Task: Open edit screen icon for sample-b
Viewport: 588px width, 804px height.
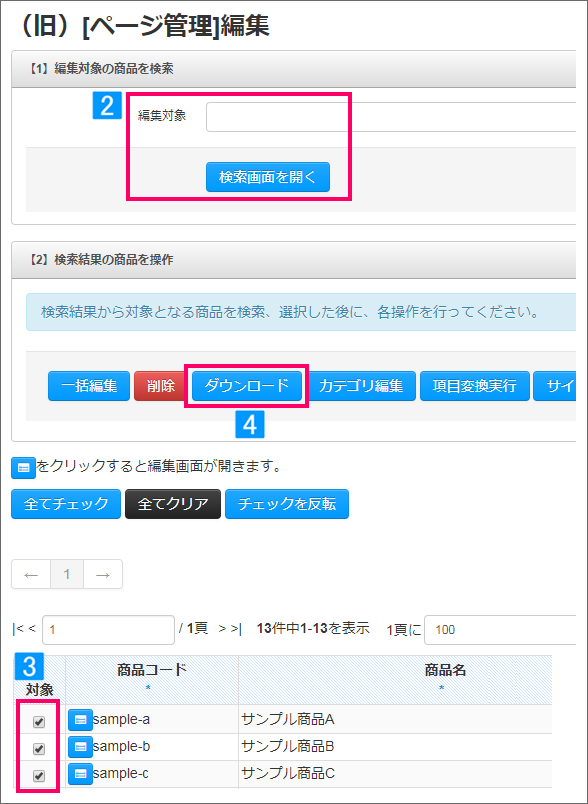Action: point(80,747)
